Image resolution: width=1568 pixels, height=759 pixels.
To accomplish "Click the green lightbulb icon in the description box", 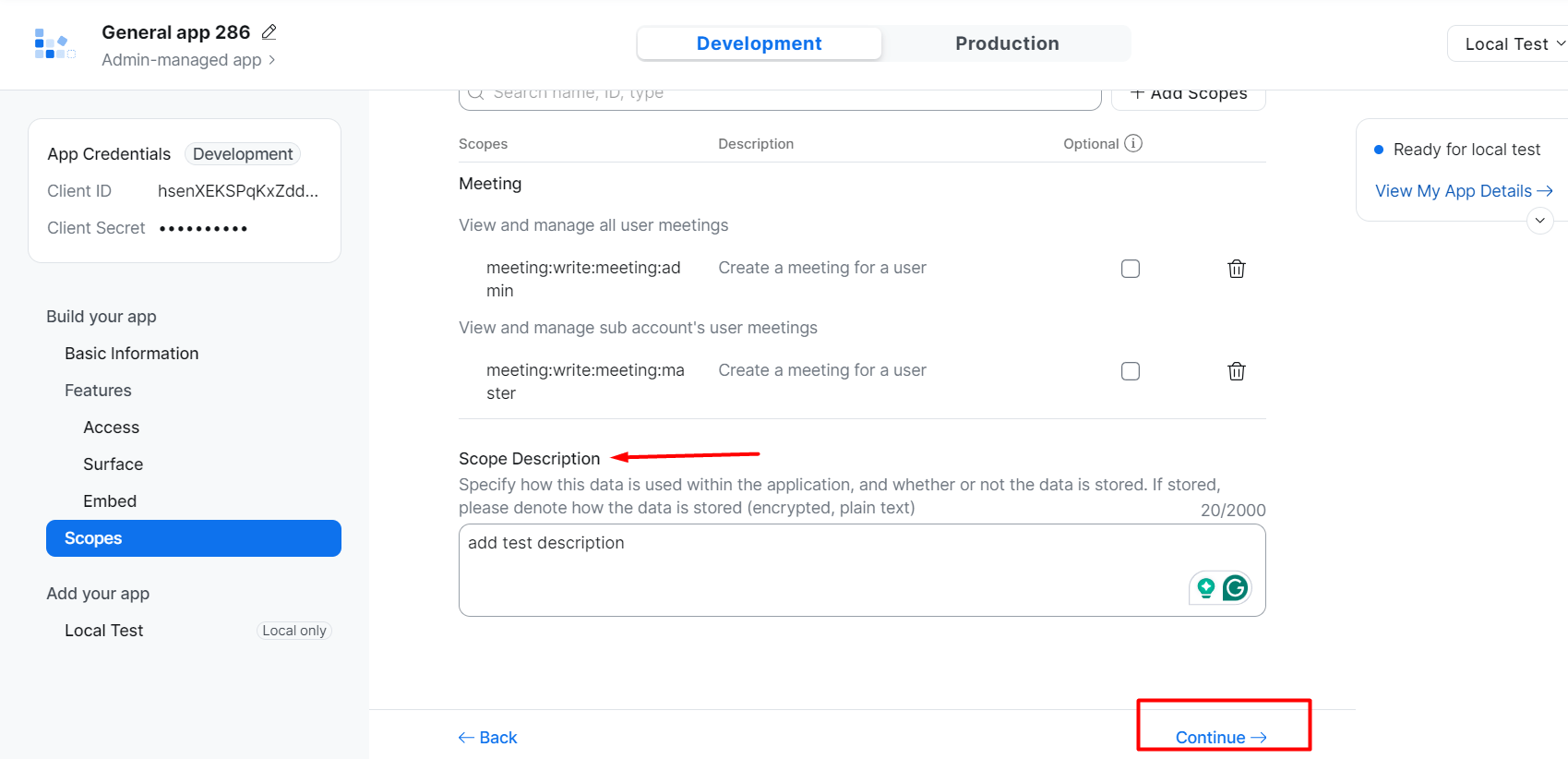I will tap(1205, 587).
